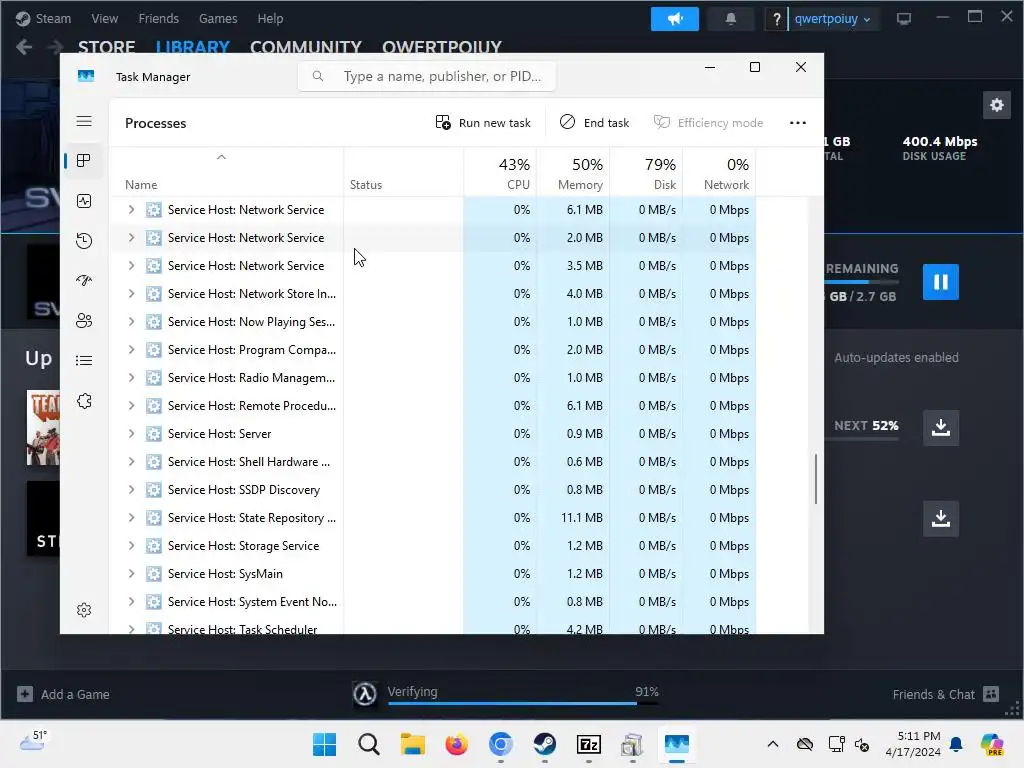Open clock showing 5:11 PM
1024x768 pixels.
(912, 744)
